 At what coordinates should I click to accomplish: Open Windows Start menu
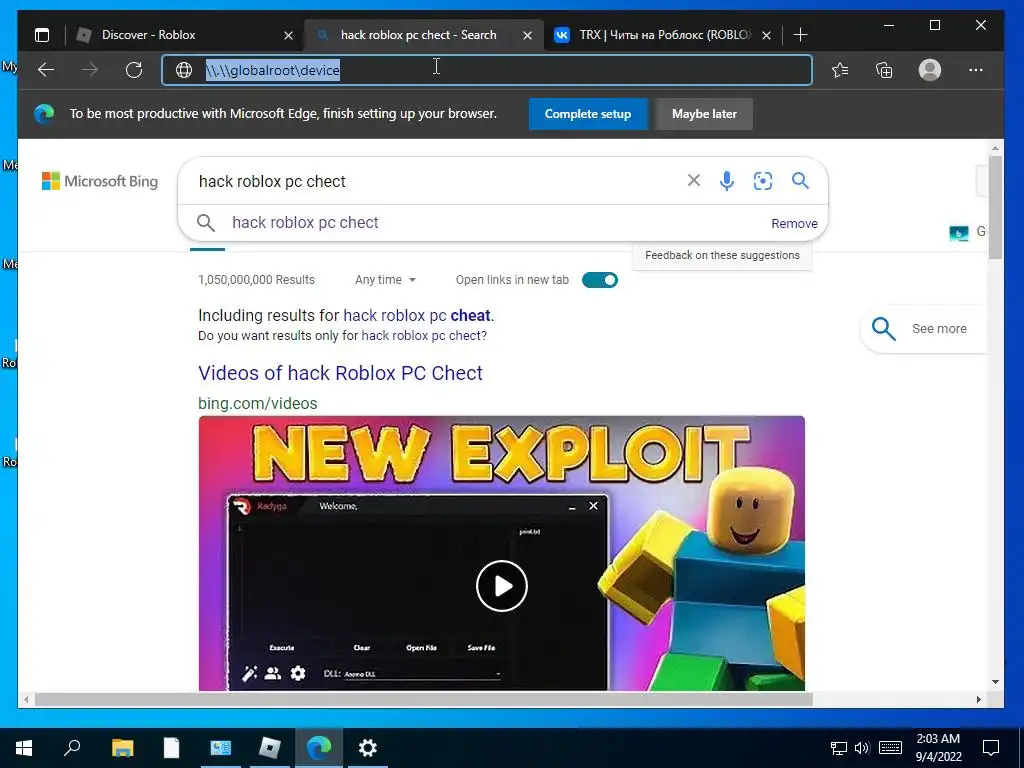pos(24,748)
